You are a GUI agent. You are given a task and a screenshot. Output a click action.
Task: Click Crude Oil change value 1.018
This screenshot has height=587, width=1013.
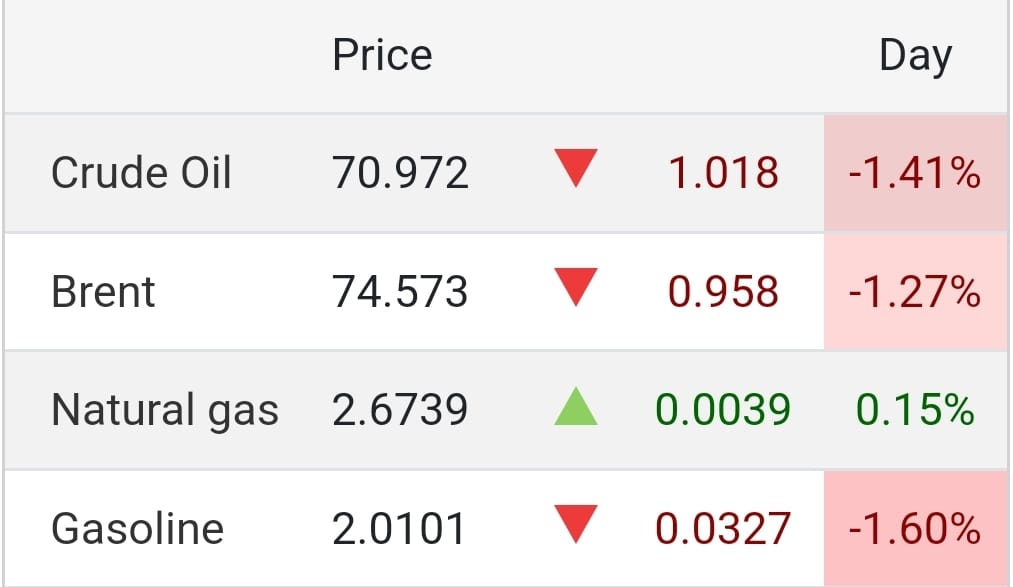723,173
